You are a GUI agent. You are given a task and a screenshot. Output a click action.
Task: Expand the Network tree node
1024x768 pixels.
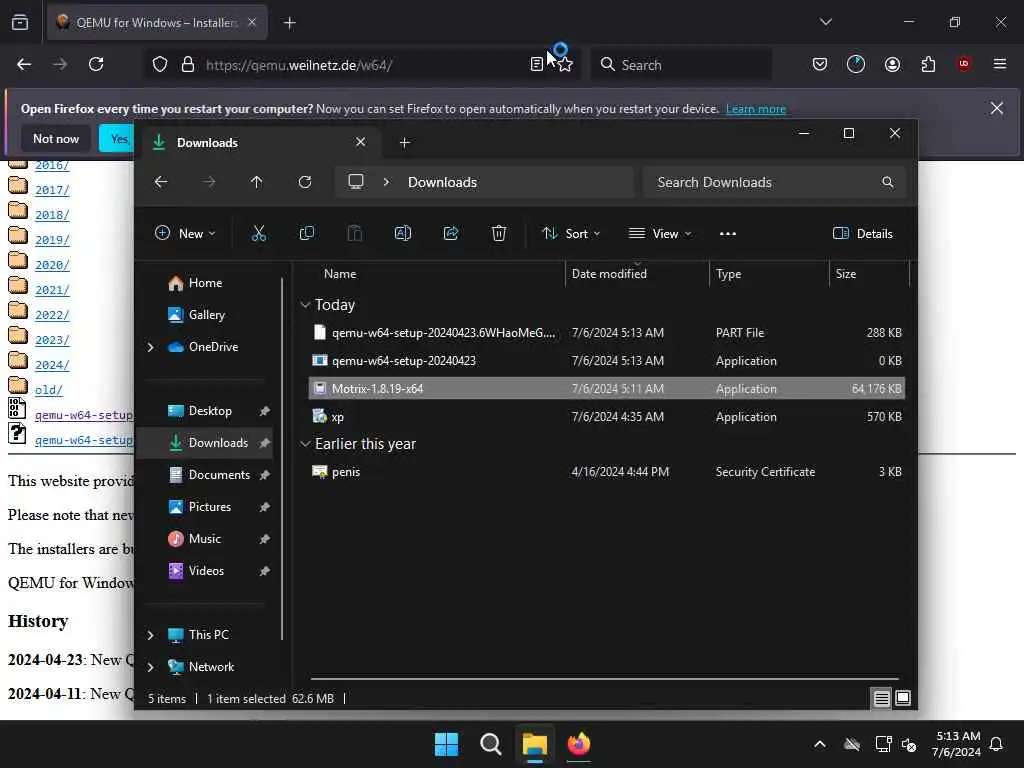[x=151, y=667]
